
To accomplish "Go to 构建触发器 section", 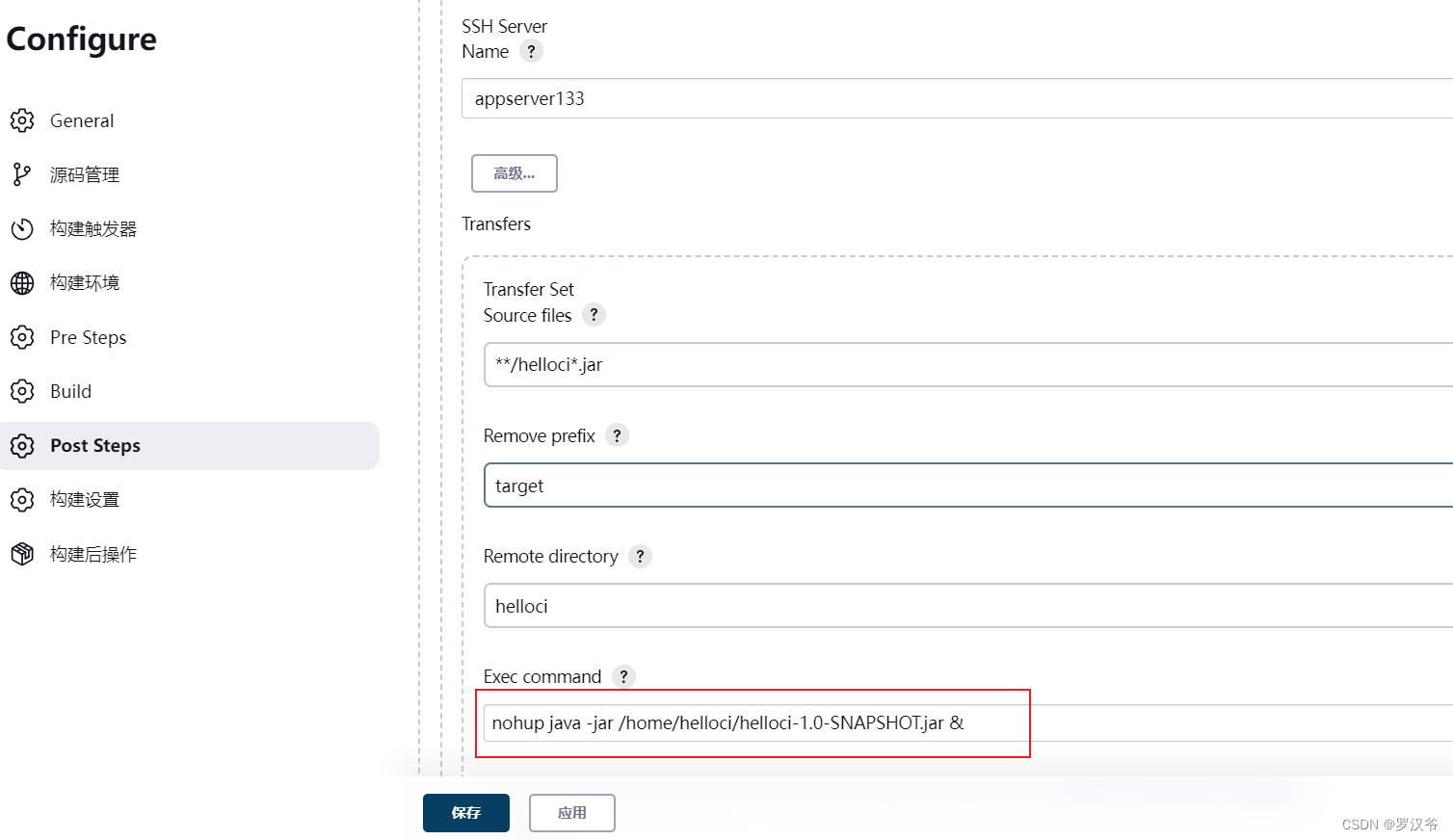I will click(x=190, y=229).
